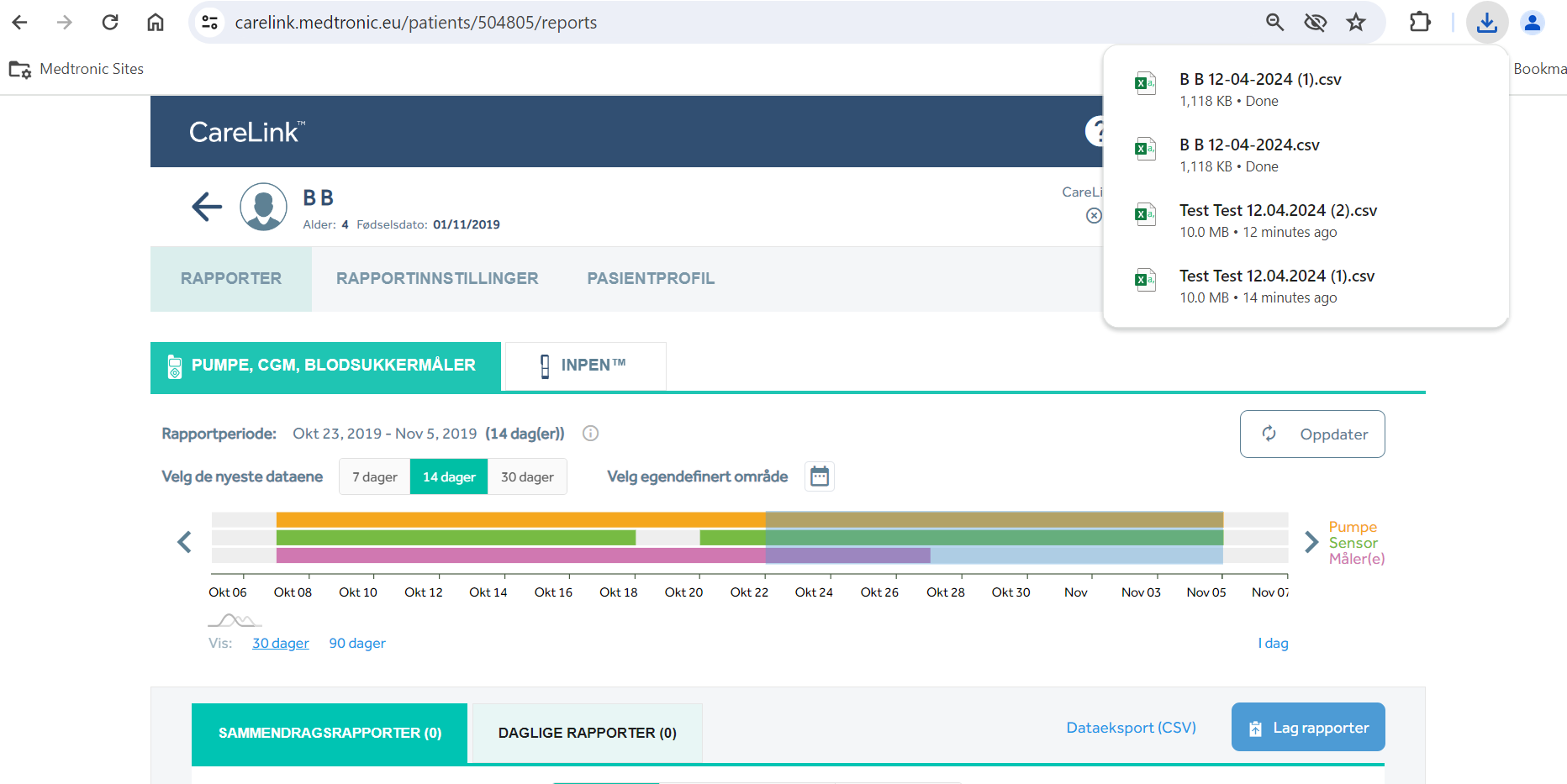Open the PASIENTPROFIL tab
The height and width of the screenshot is (784, 1567).
coord(651,279)
